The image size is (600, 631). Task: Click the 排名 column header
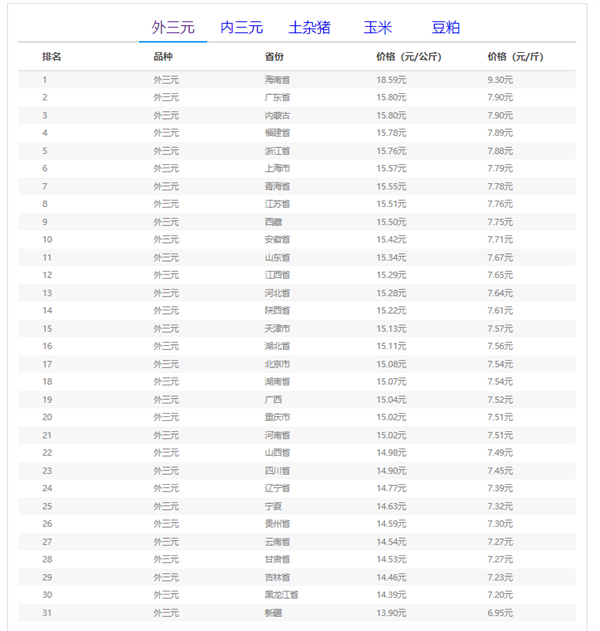[52, 57]
